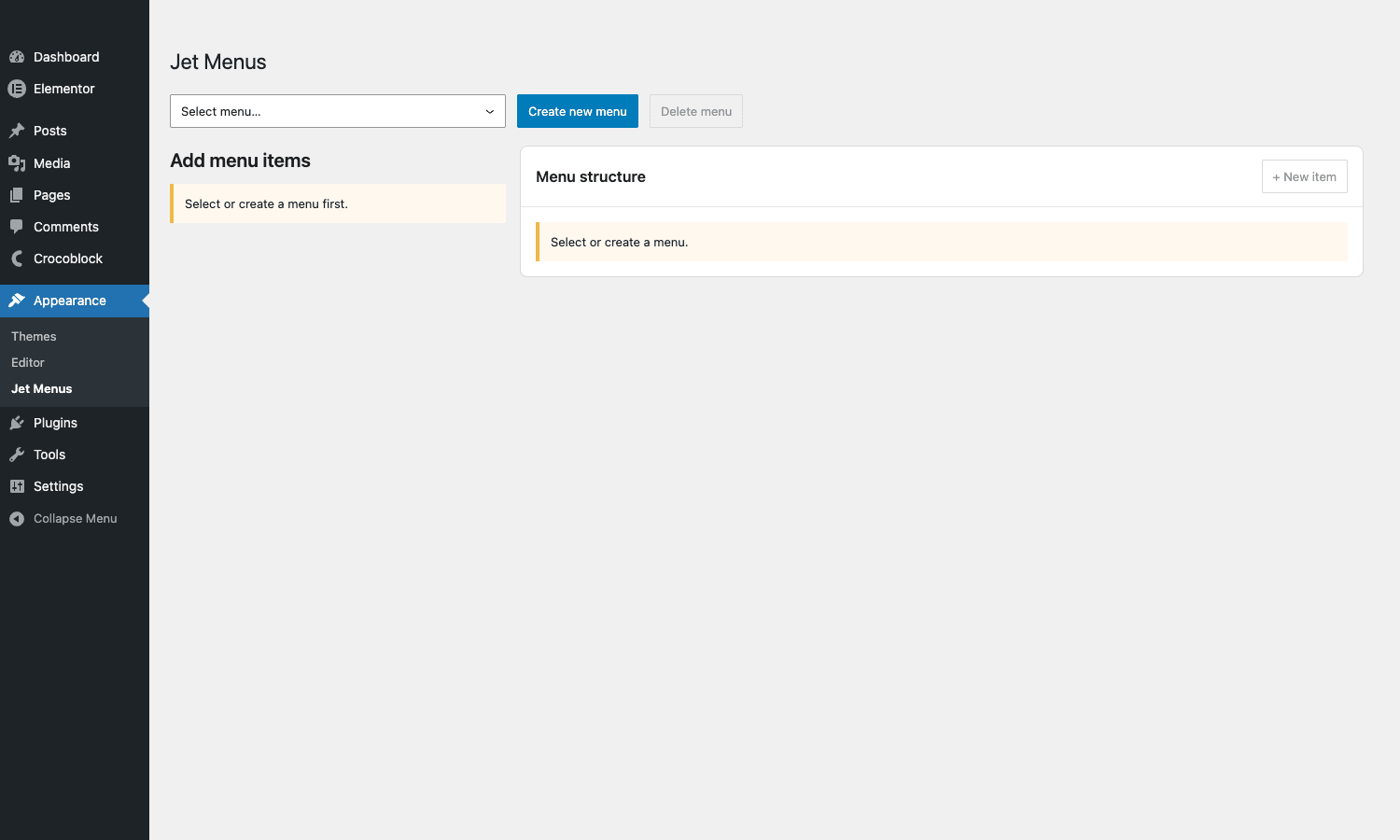
Task: Click the 'Select or create a menu first.' notice
Action: point(338,203)
